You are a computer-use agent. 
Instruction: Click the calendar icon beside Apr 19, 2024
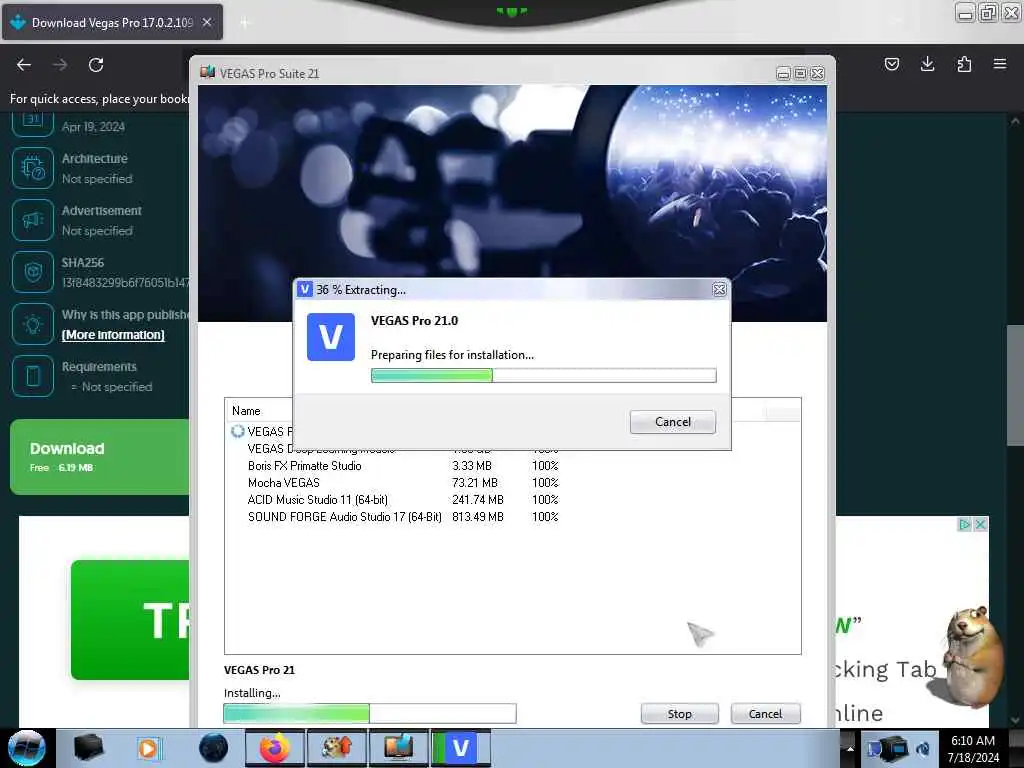coord(33,123)
